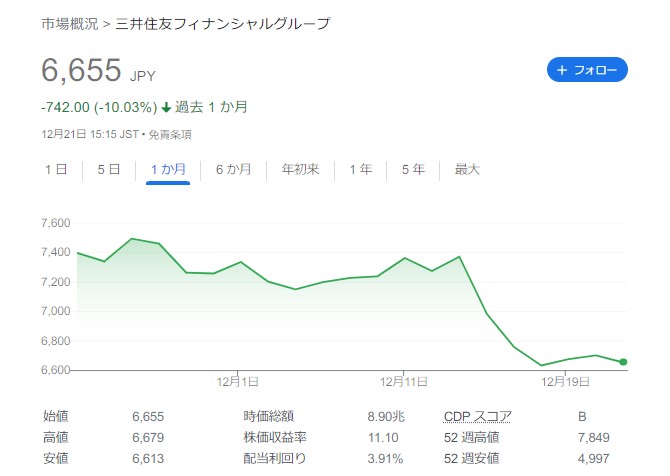Screen dimensions: 670x476
Task: Switch to the 1年 range tab
Action: click(361, 169)
